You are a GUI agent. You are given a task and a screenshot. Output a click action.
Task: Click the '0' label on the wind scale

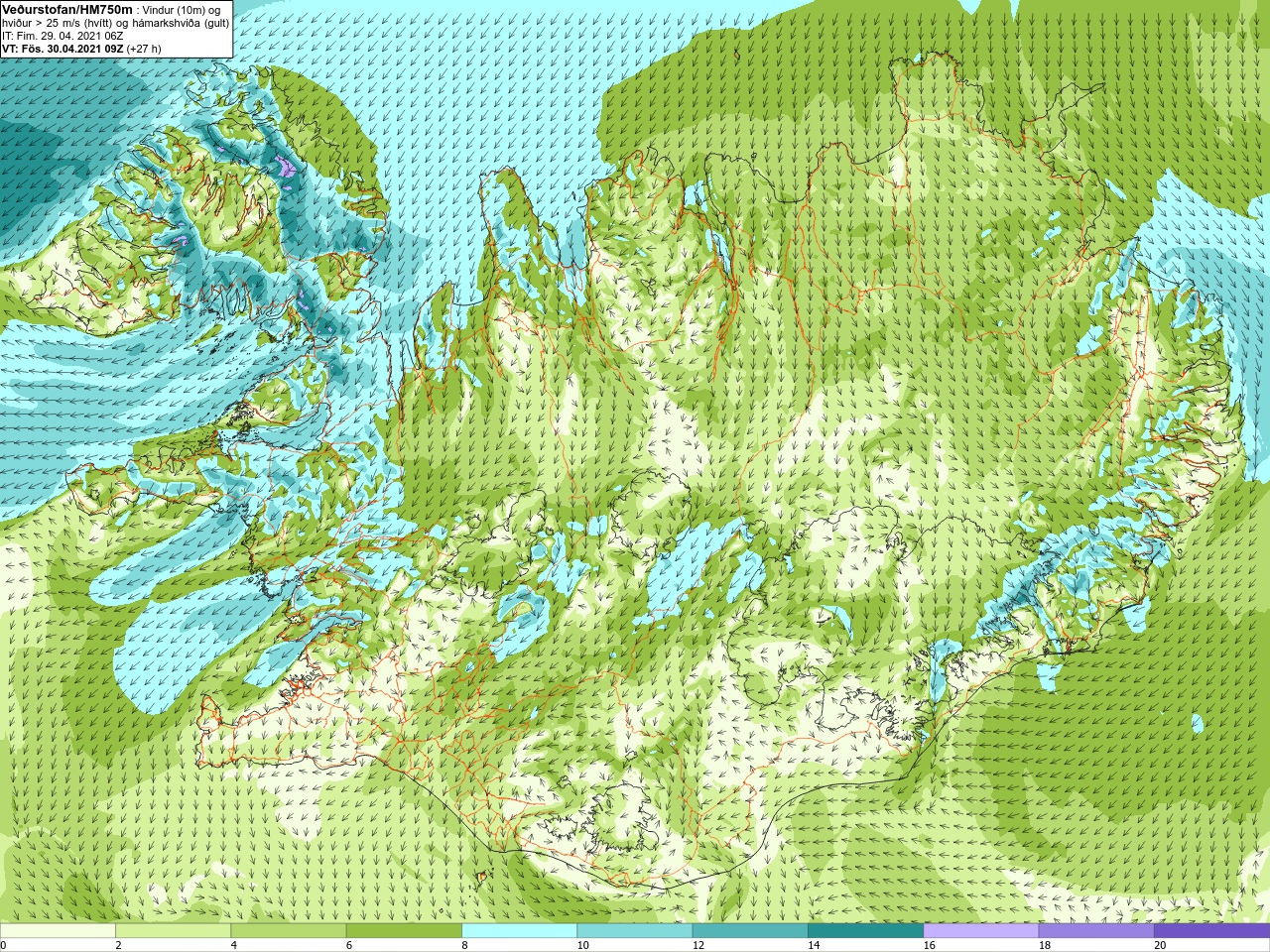pyautogui.click(x=3, y=945)
